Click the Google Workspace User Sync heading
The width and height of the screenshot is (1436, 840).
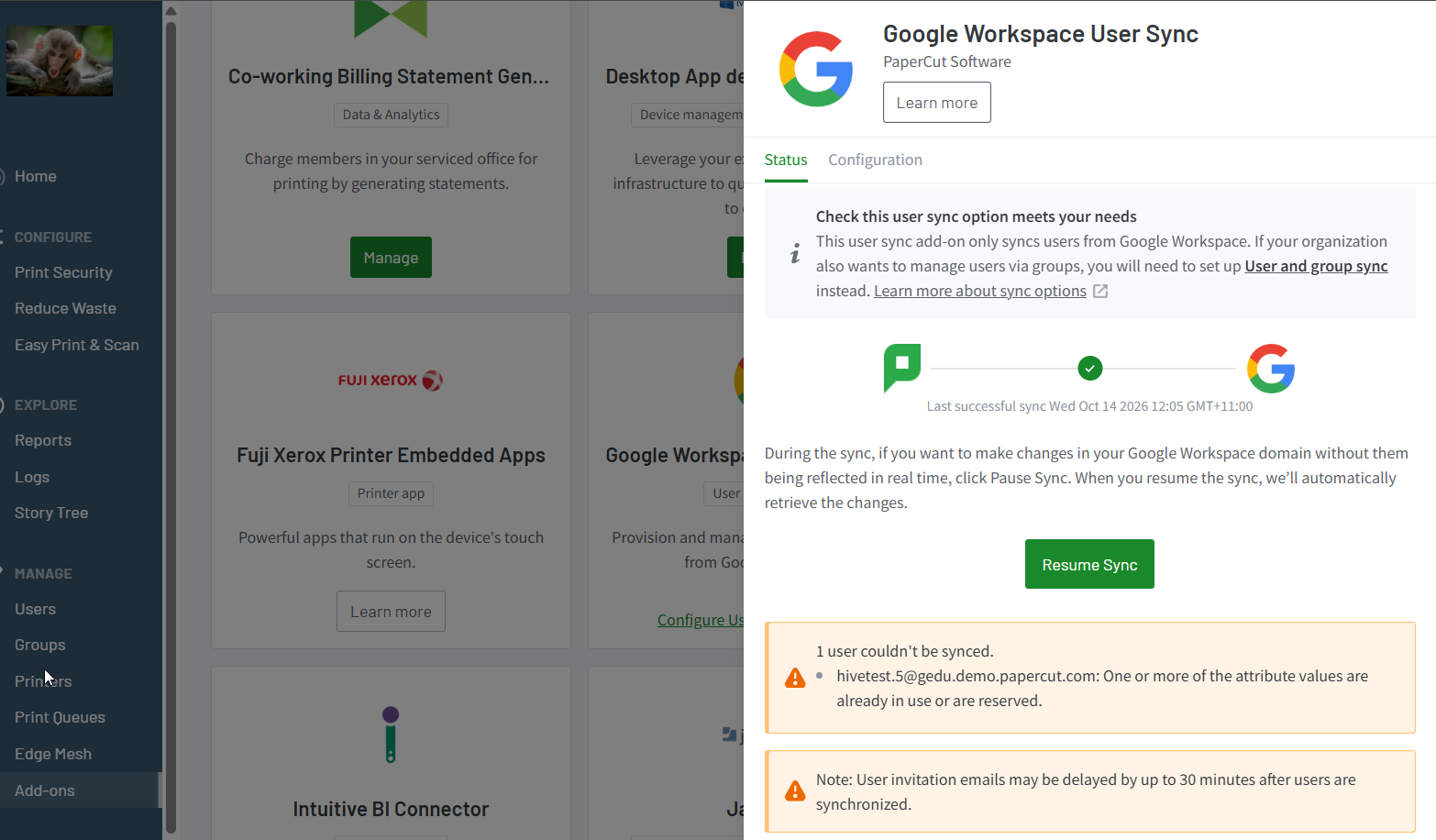(1041, 34)
